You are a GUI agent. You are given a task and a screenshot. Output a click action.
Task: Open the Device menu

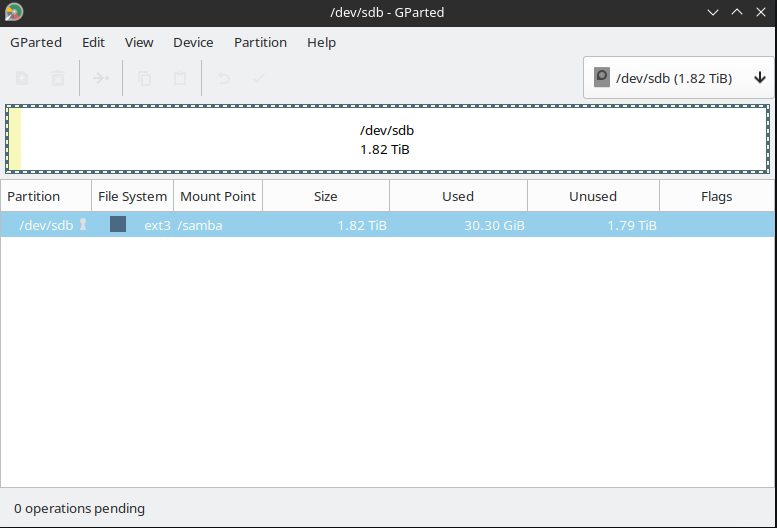(x=193, y=43)
